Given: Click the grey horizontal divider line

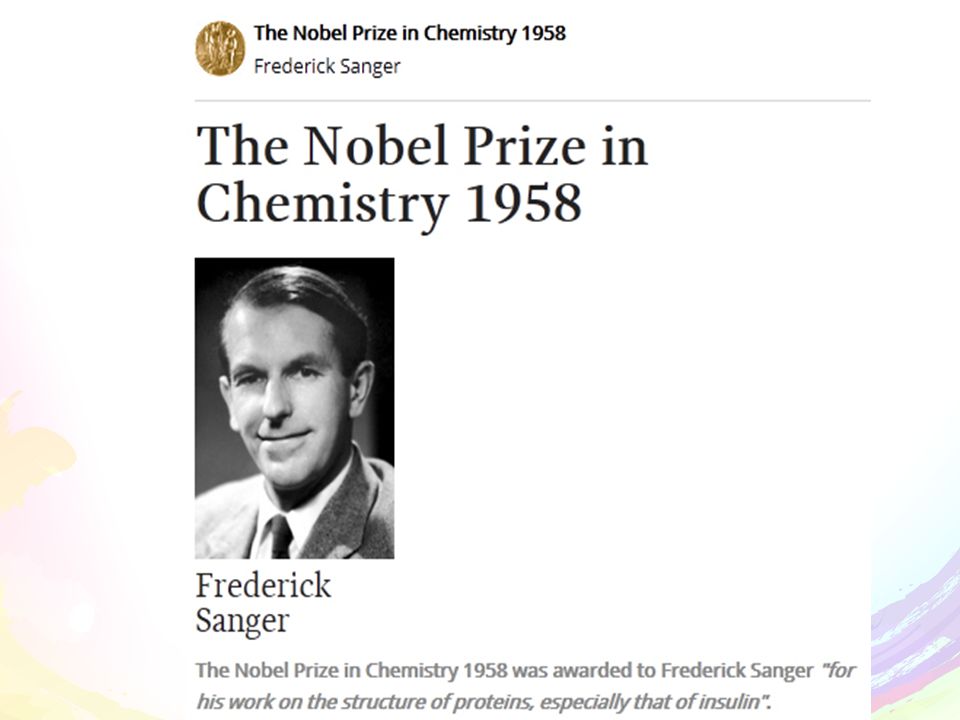Looking at the screenshot, I should [533, 100].
